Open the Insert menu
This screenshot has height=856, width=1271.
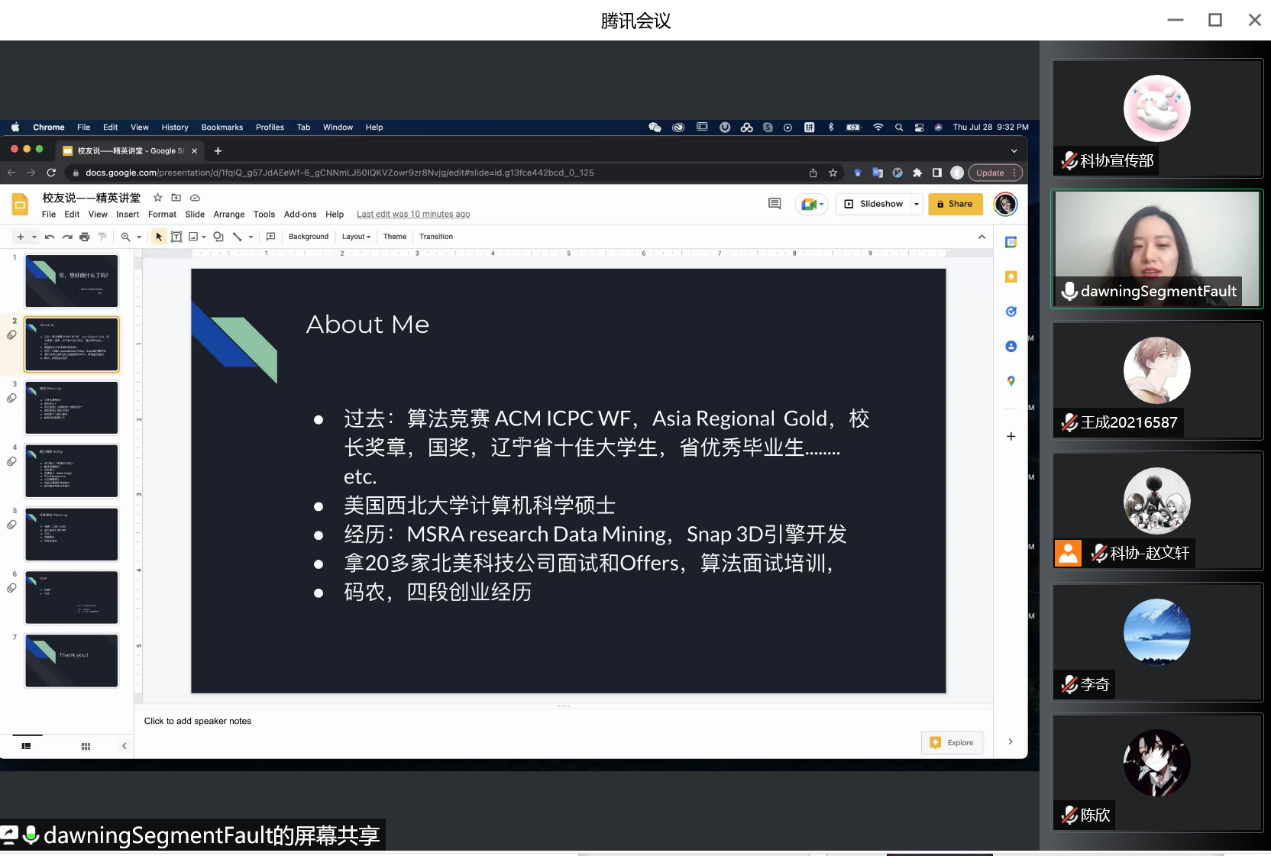coord(127,214)
